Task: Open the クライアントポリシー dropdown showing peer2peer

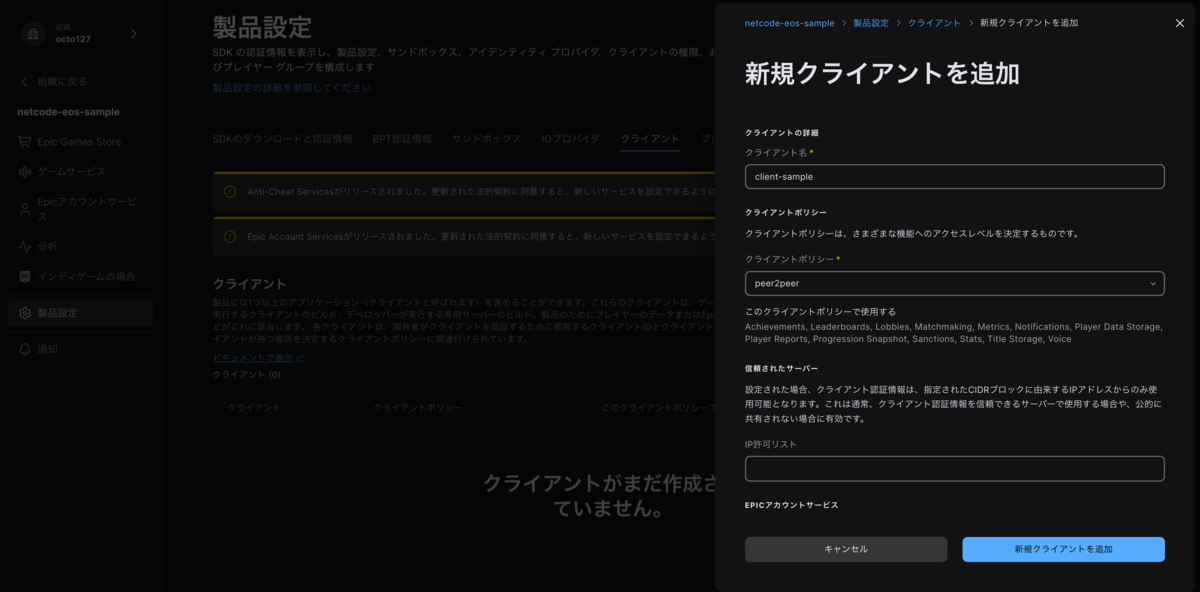Action: 953,283
